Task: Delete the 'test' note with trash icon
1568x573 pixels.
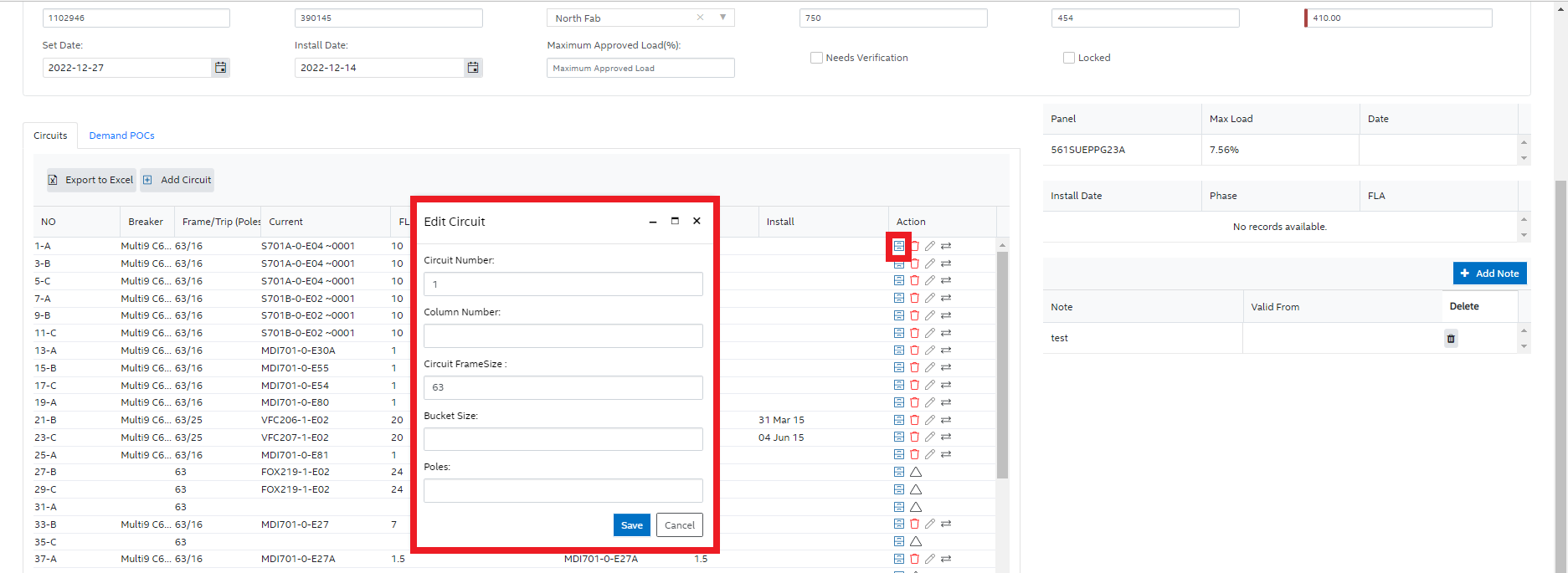Action: (x=1451, y=339)
